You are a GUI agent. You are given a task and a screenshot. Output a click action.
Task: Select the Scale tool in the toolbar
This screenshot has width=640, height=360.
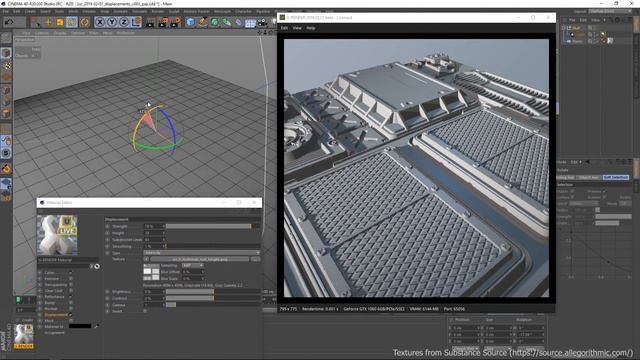60,22
